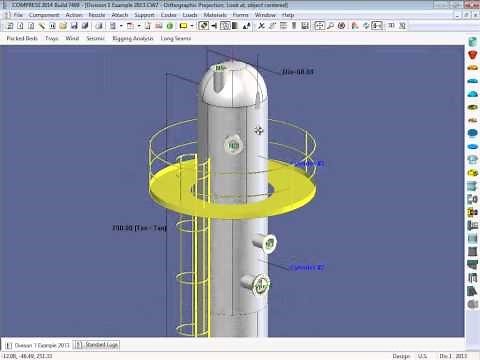
Task: Open the Materials menu
Action: click(x=215, y=15)
